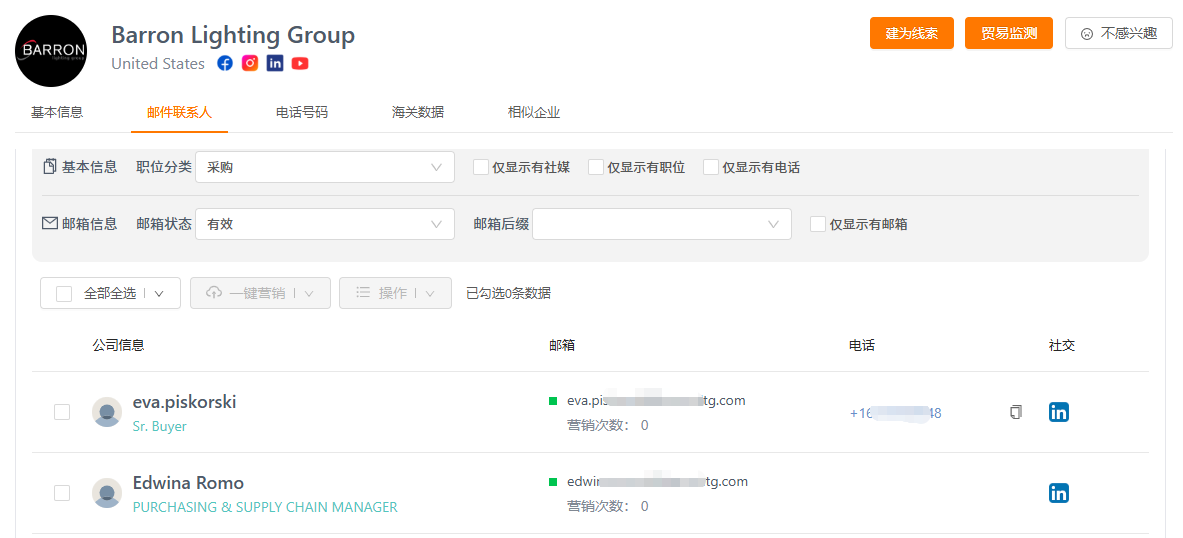Open 邮箱状态 dropdown showing 有效

click(325, 224)
